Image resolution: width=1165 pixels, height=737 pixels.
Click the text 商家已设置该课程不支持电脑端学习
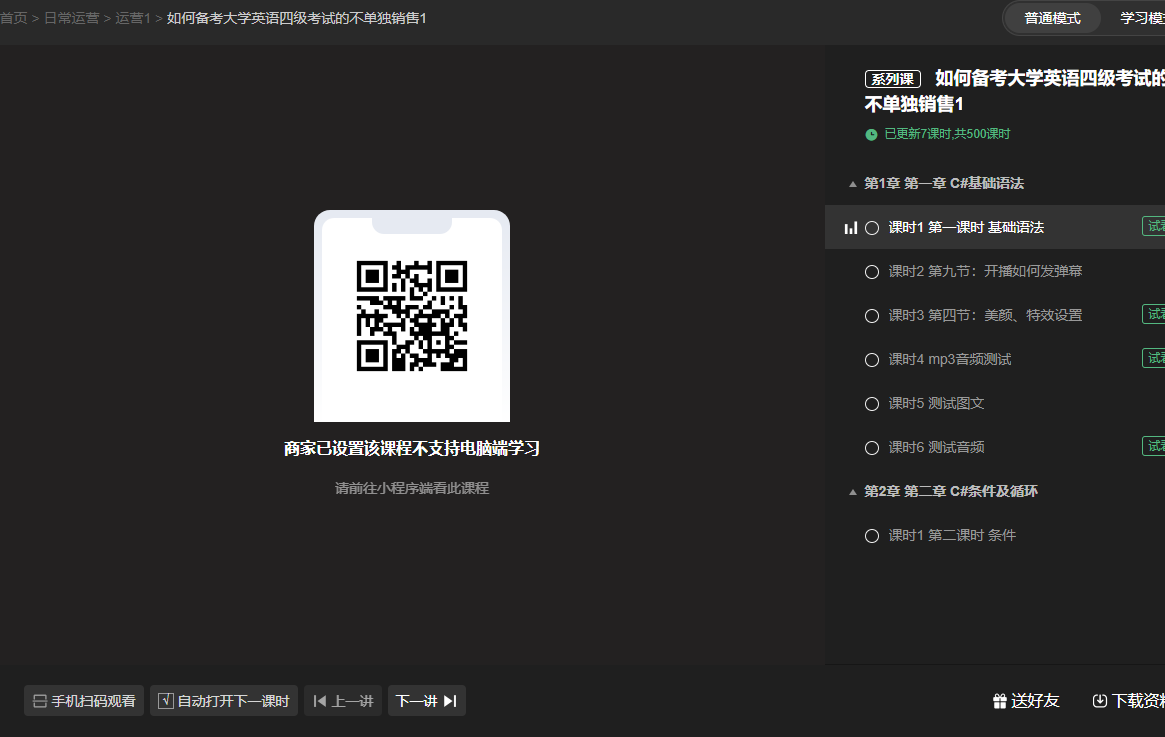tap(412, 449)
